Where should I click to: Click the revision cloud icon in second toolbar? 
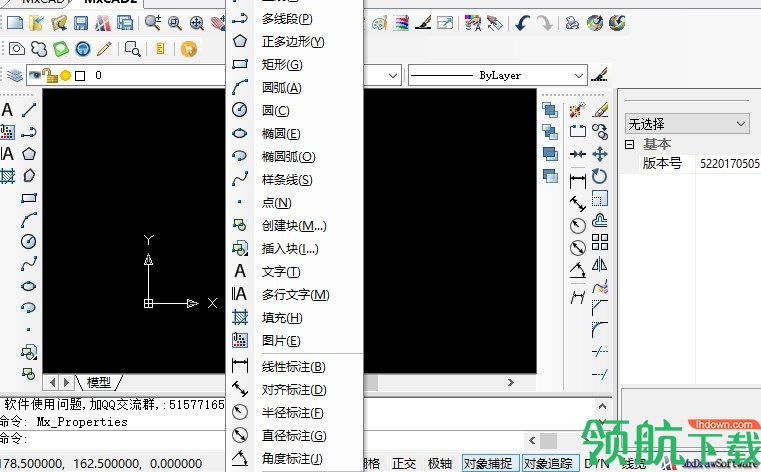click(39, 49)
